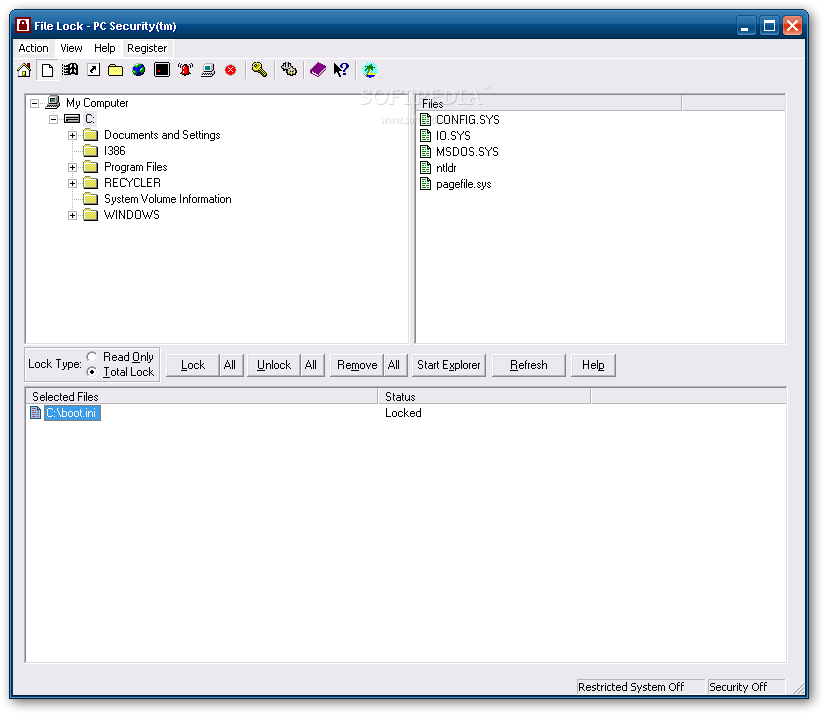This screenshot has width=824, height=714.
Task: Click the Locked status cell
Action: [403, 412]
